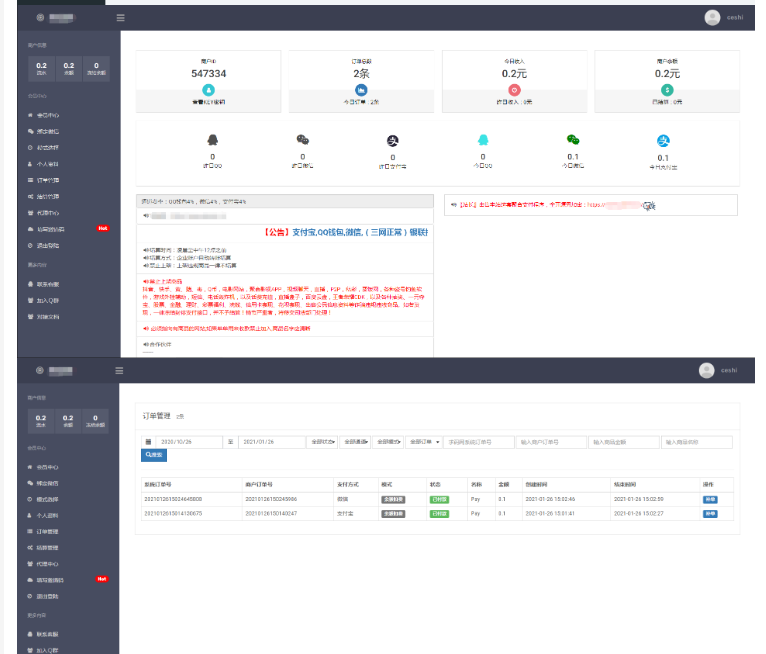Click the teal bell icon under merchant ID 547334
The width and height of the screenshot is (766, 654).
pyautogui.click(x=208, y=90)
